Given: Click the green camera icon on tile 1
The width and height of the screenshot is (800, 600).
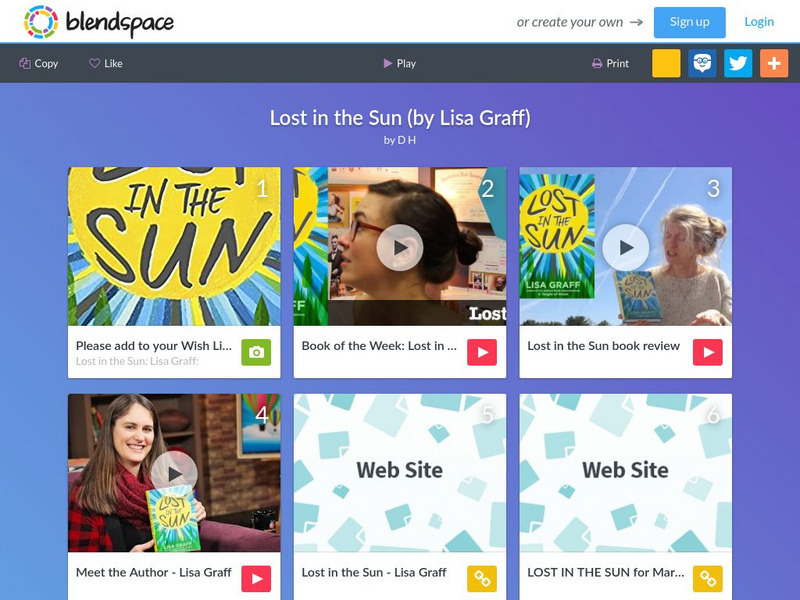Looking at the screenshot, I should (x=256, y=353).
